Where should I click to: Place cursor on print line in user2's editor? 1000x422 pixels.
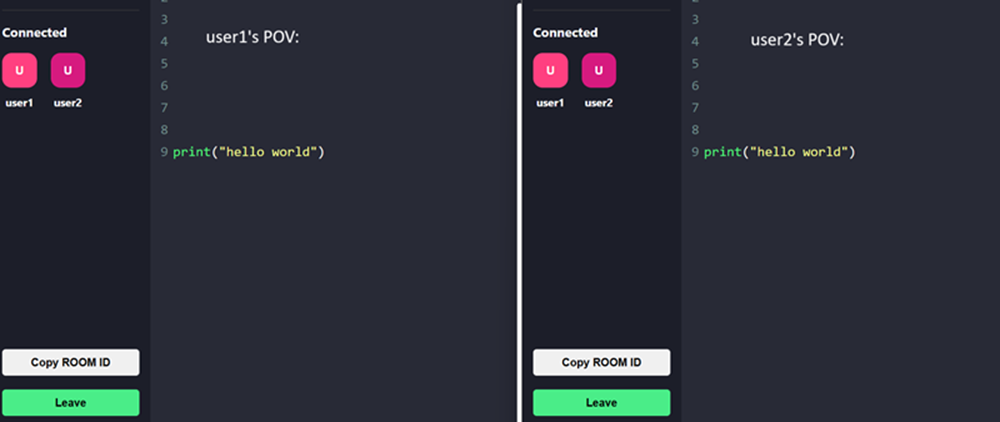tap(780, 152)
